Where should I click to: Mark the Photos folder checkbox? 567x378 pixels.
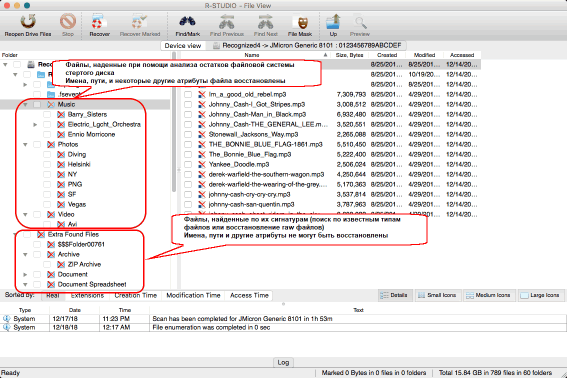(x=37, y=144)
